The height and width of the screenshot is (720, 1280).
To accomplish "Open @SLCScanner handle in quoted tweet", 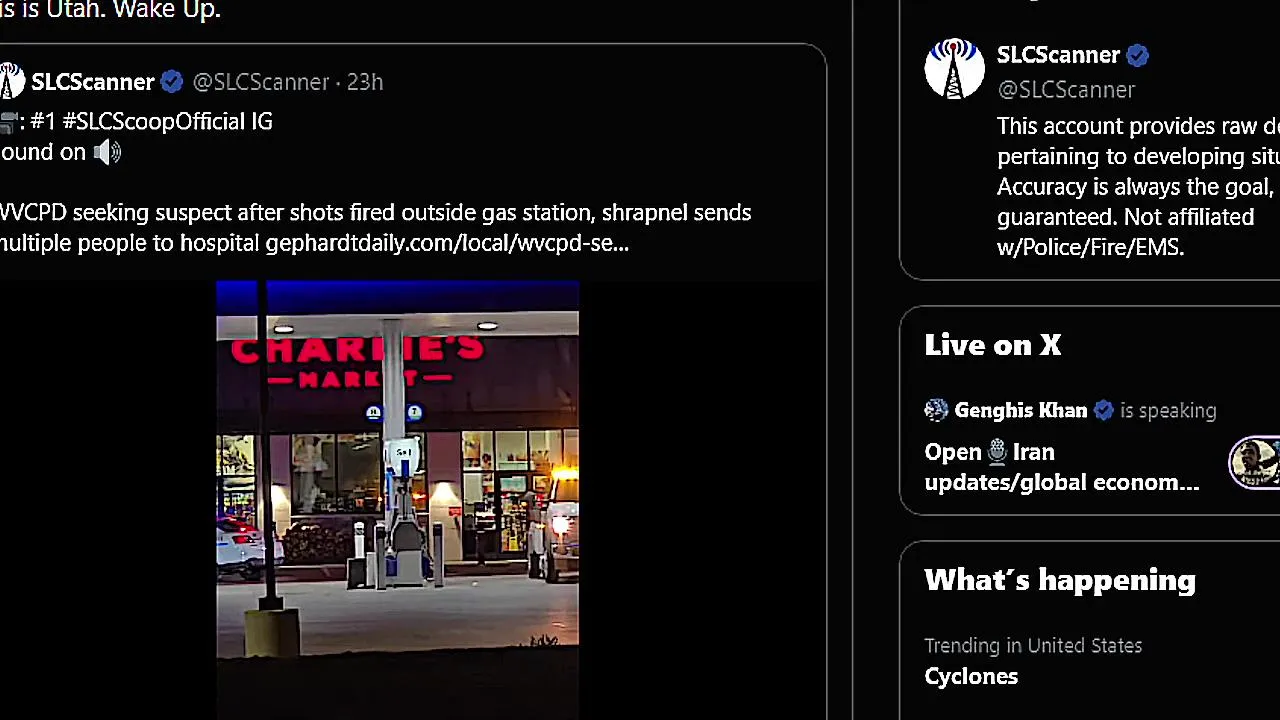I will [260, 82].
